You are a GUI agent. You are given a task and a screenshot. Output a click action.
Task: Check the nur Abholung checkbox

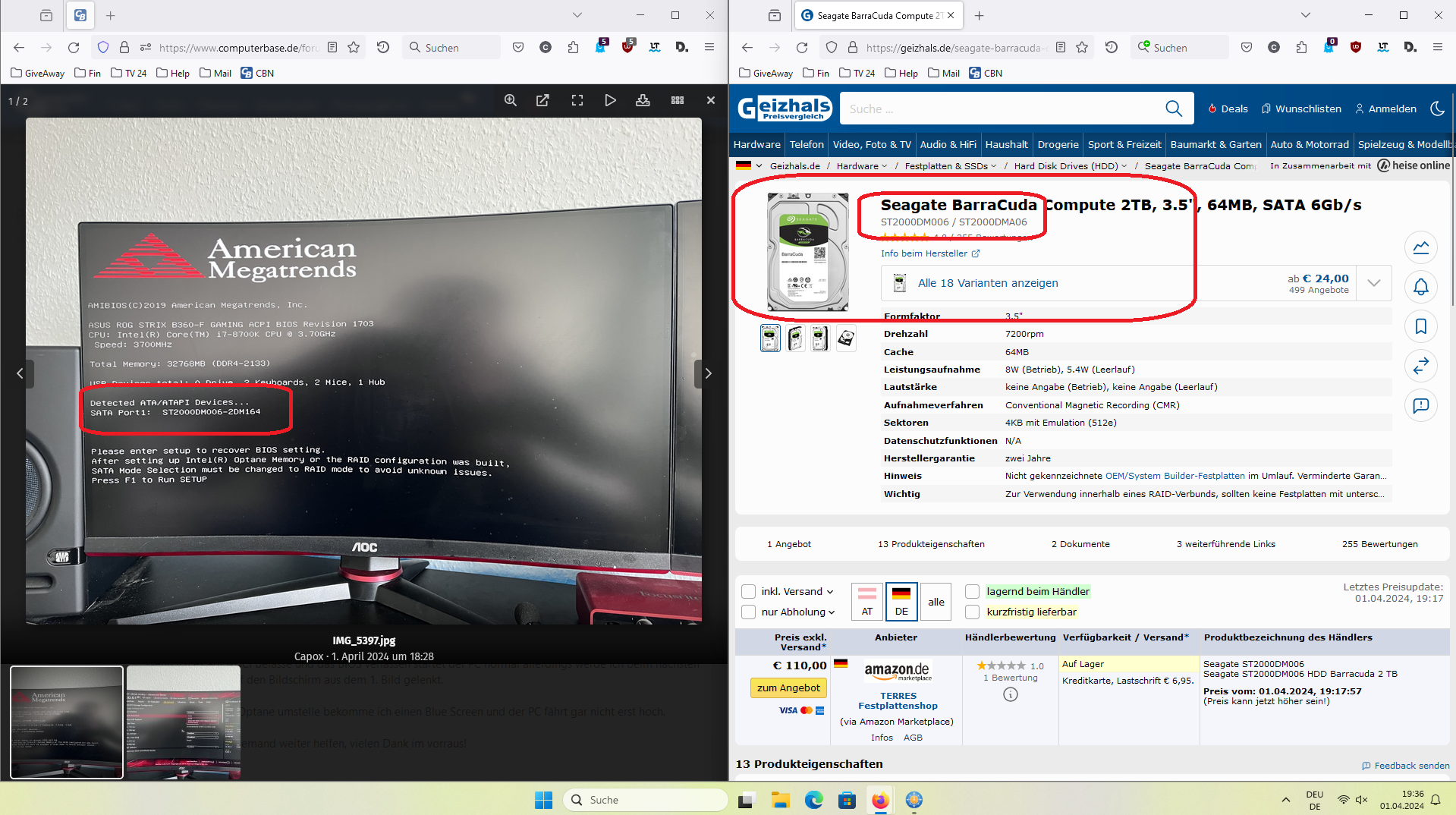pyautogui.click(x=748, y=612)
